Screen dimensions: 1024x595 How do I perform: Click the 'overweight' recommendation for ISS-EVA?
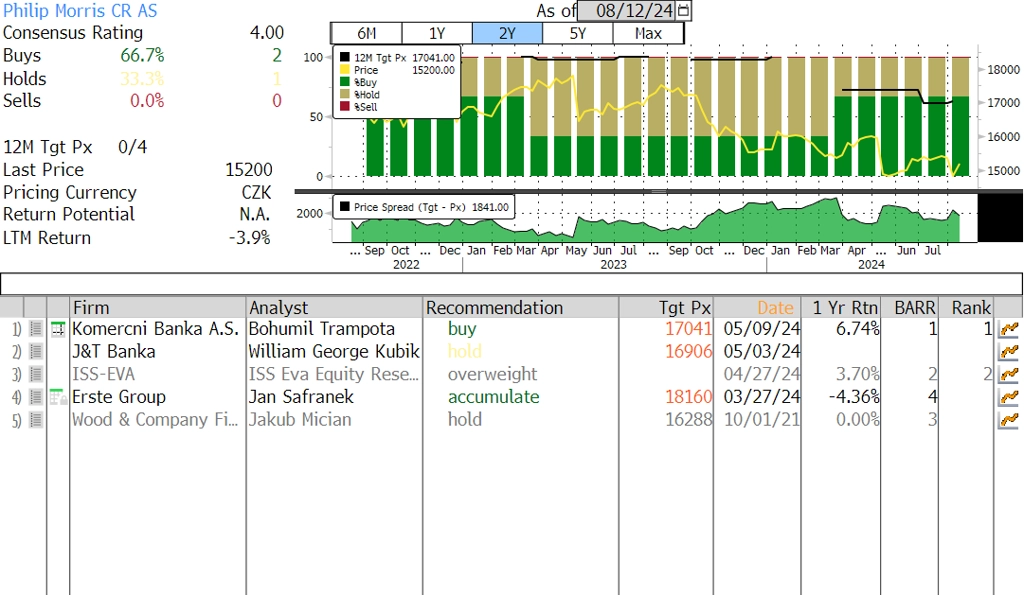[x=492, y=375]
